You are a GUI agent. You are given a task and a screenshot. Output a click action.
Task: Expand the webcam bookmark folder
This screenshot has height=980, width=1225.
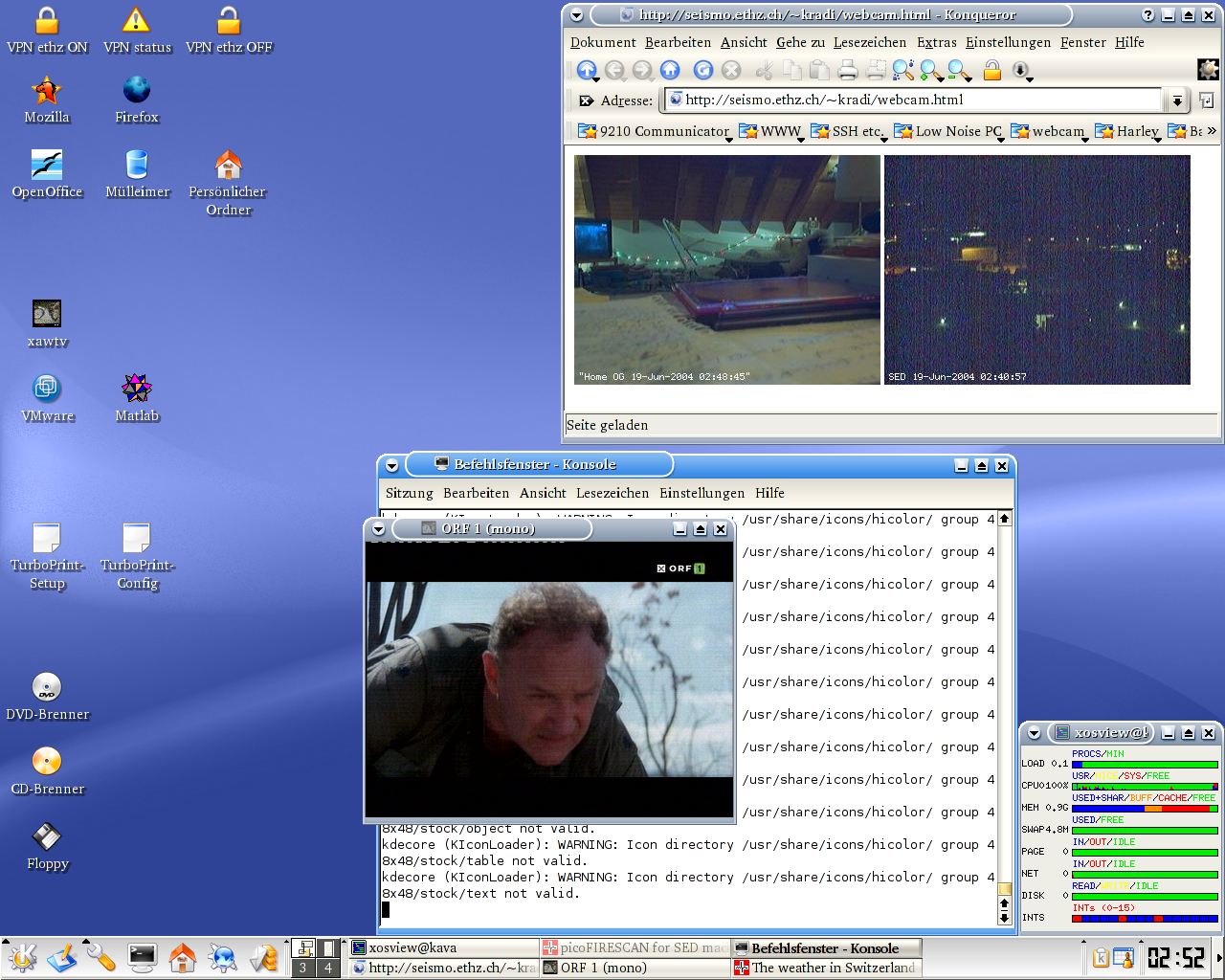[x=1050, y=132]
